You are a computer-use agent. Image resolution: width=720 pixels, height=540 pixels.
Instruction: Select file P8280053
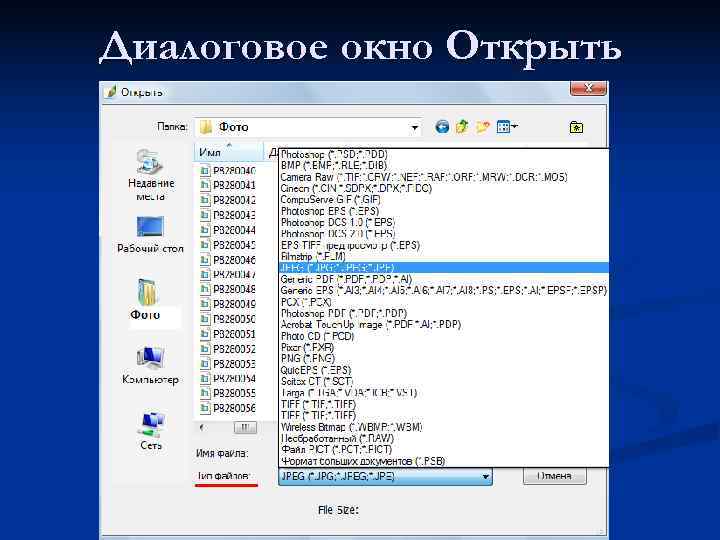[x=228, y=364]
